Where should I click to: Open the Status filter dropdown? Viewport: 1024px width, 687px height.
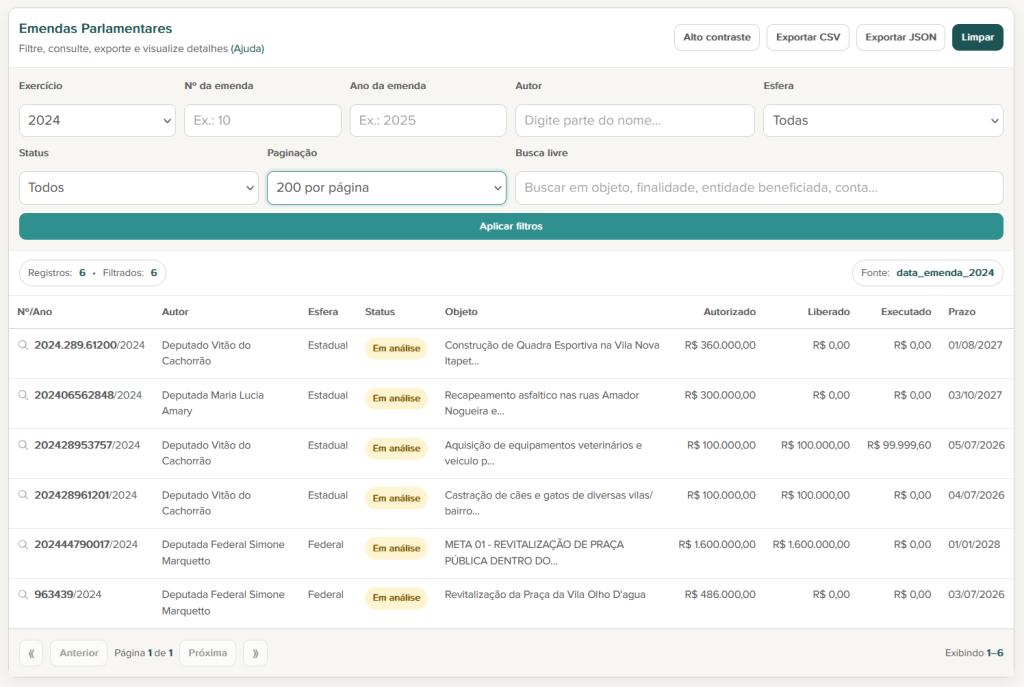138,187
